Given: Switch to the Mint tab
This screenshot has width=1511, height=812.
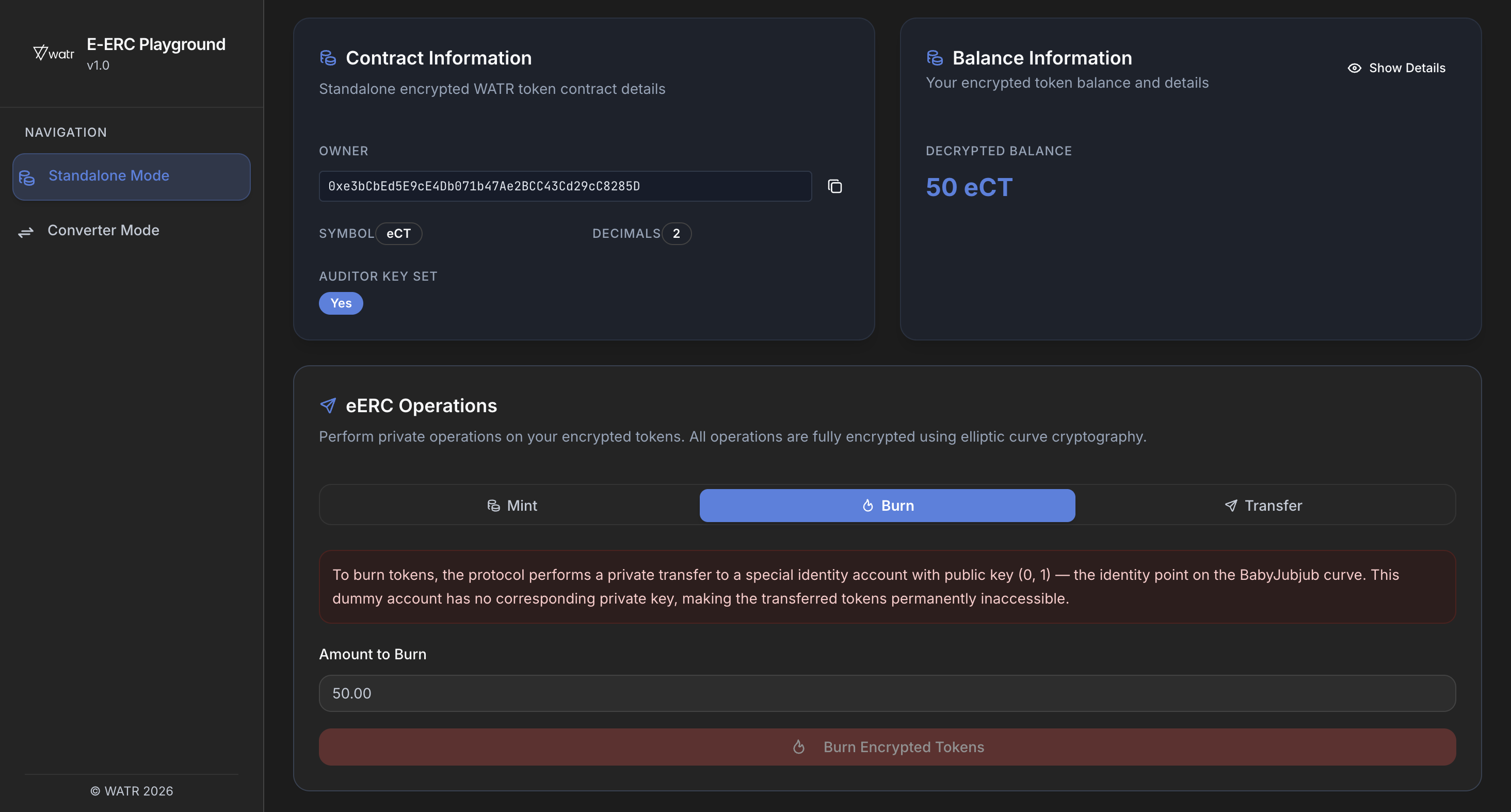Looking at the screenshot, I should [x=511, y=506].
